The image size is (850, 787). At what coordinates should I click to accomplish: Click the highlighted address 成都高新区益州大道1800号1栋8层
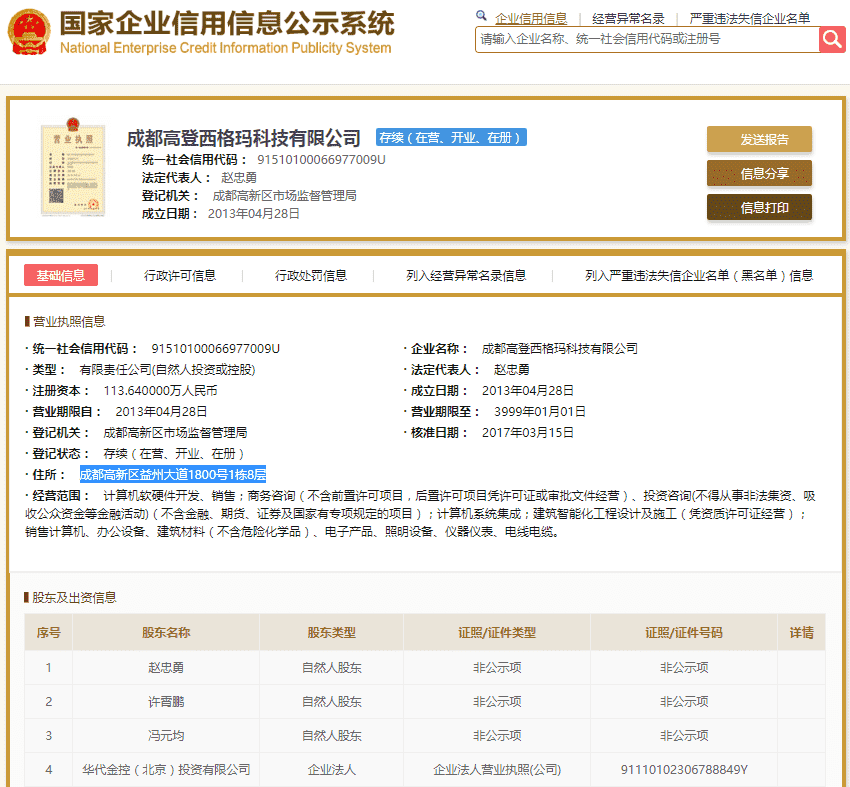coord(173,475)
